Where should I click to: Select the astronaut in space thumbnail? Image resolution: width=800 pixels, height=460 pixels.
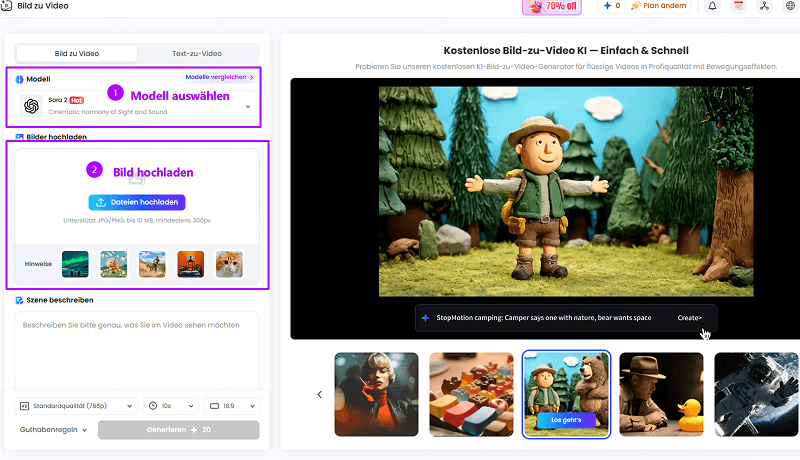(x=756, y=394)
